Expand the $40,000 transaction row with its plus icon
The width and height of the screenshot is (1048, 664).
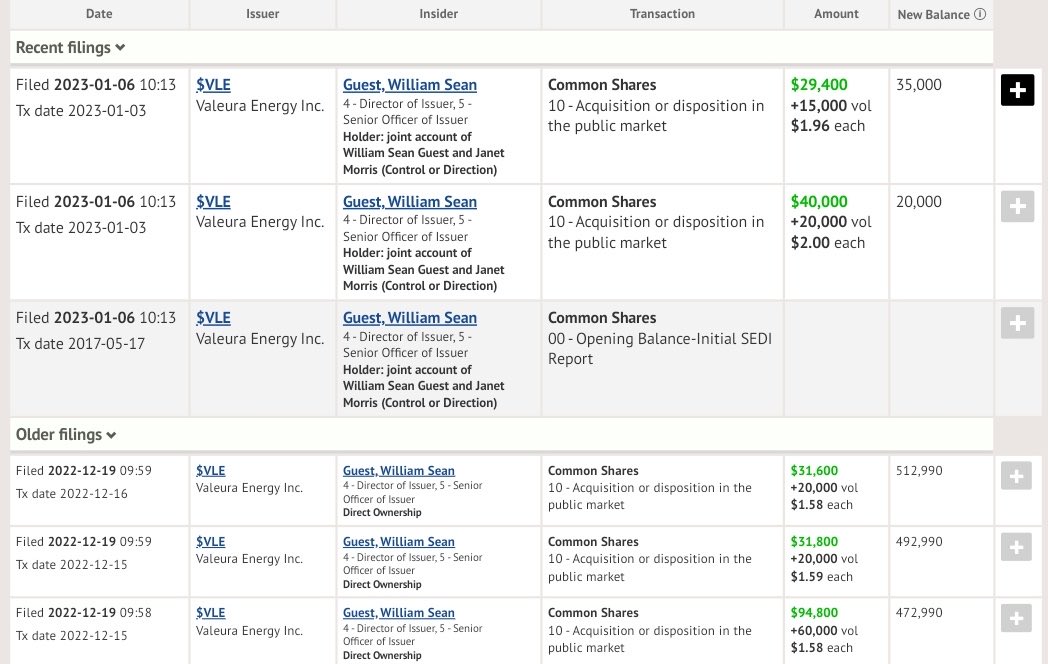tap(1017, 206)
